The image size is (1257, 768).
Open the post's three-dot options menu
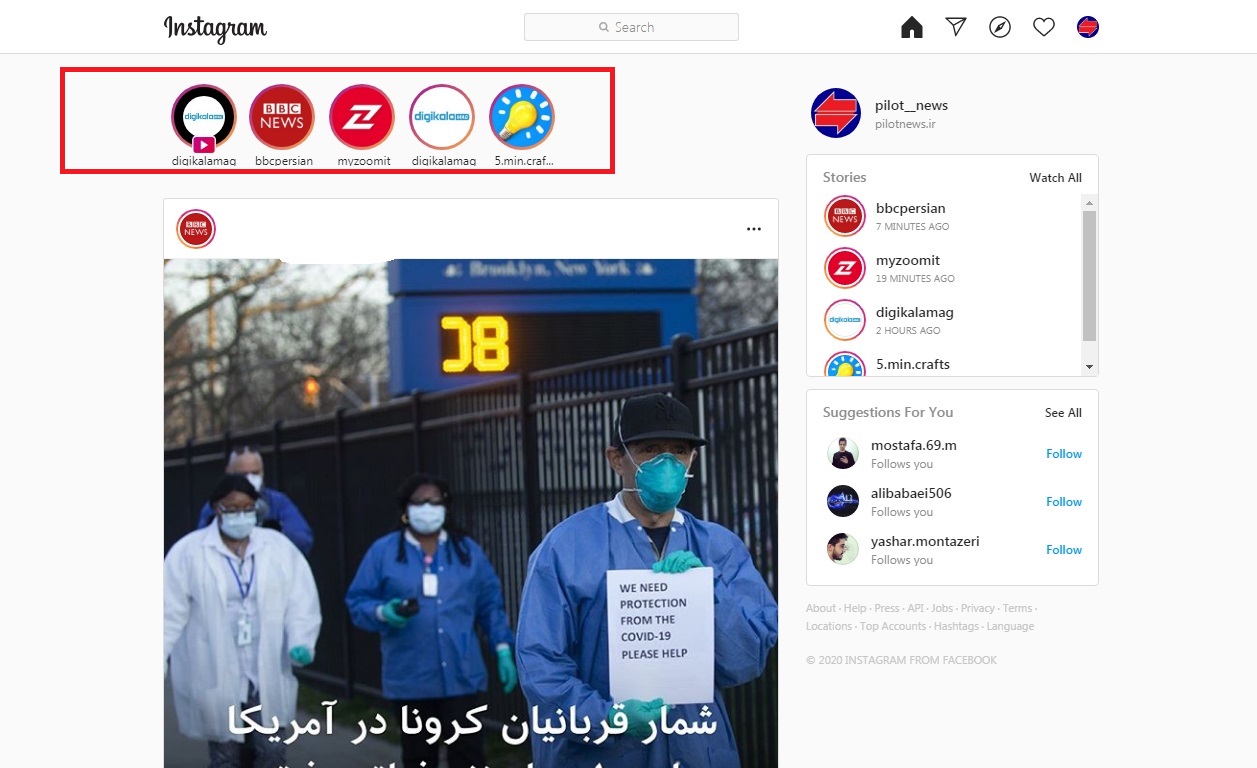pos(754,229)
